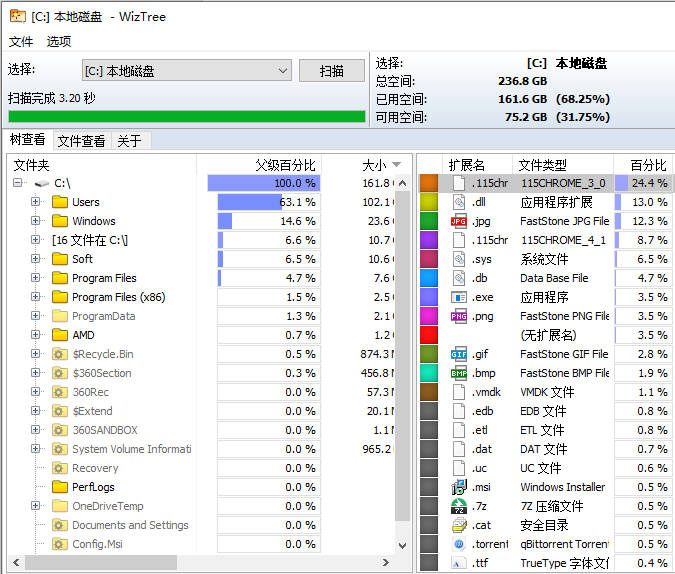Screen dimensions: 675x574
Task: Click the Windows folder icon
Action: (x=60, y=221)
